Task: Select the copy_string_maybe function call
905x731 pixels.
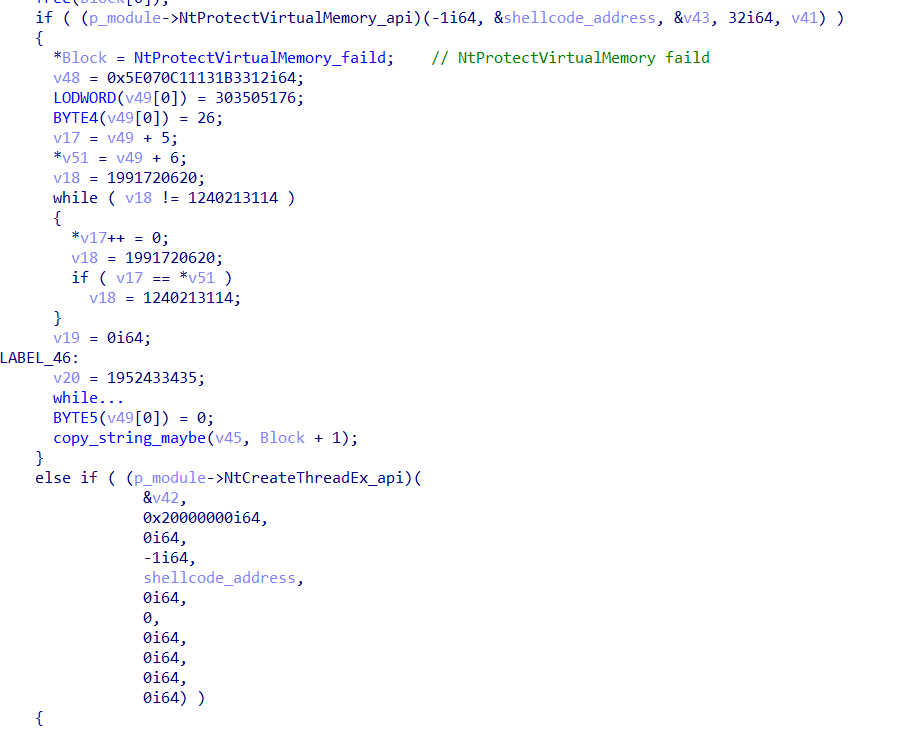Action: coord(129,438)
